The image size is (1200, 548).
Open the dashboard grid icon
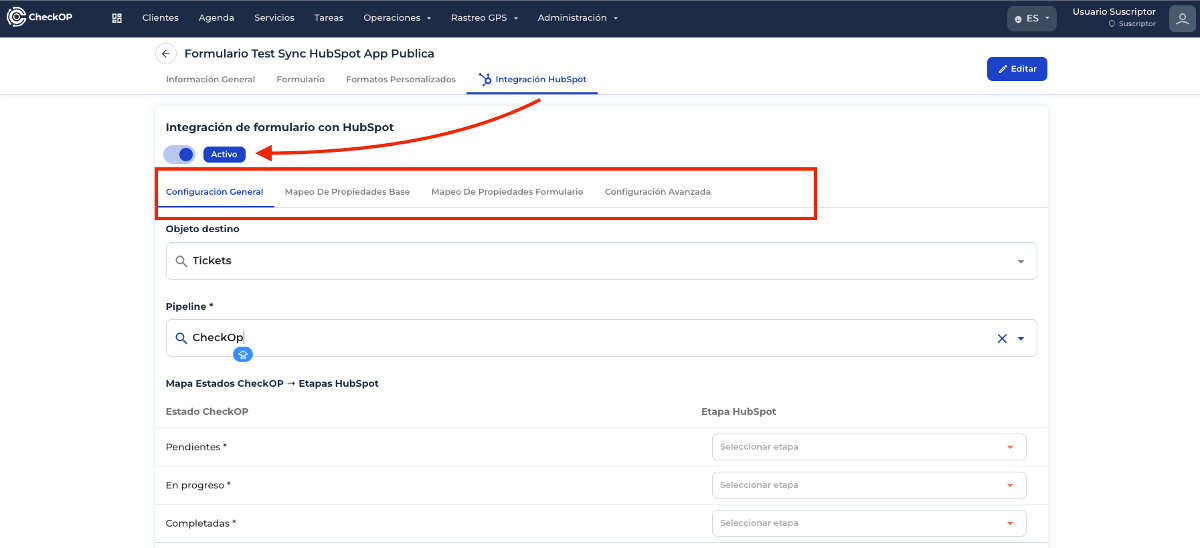coord(117,18)
